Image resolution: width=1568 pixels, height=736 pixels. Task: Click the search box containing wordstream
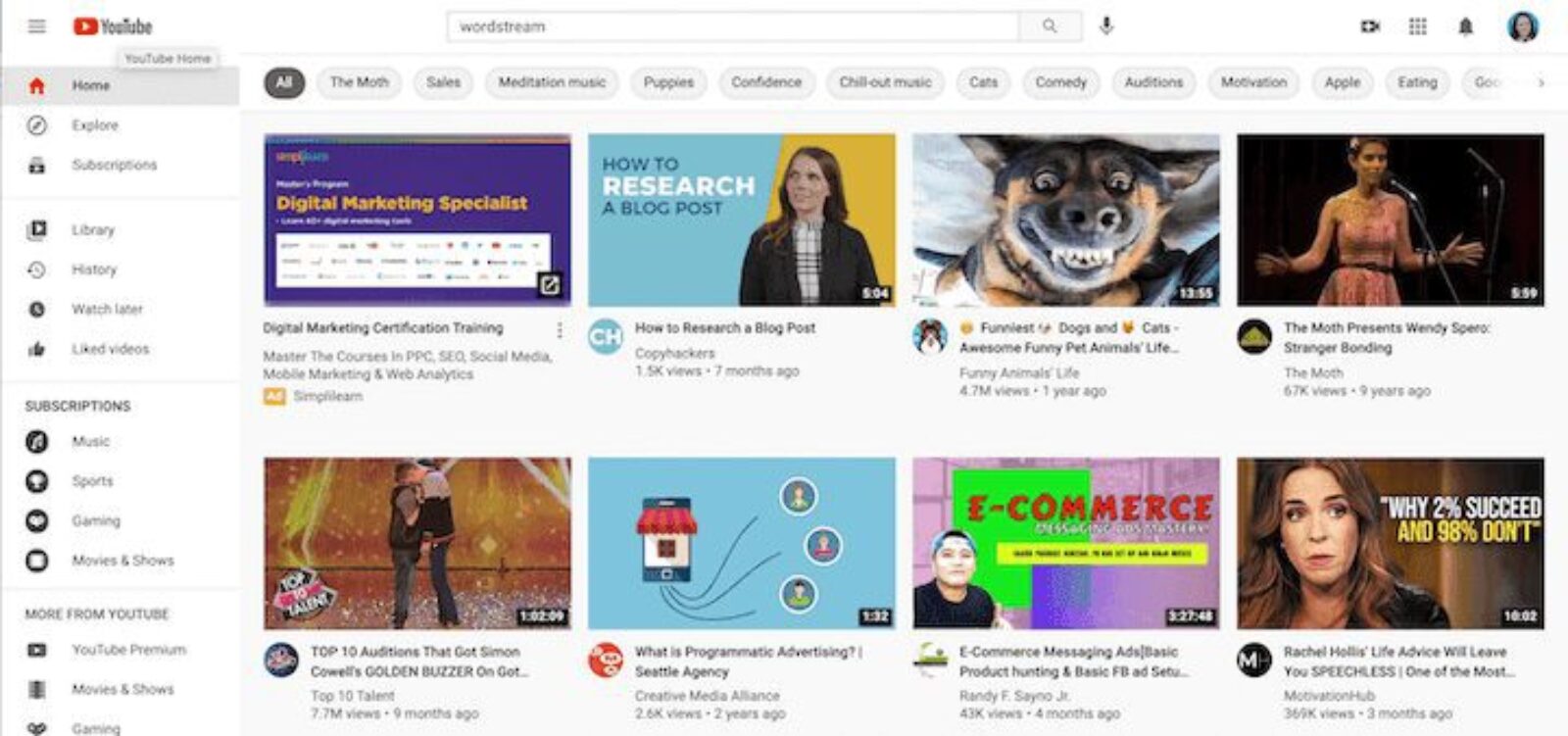point(733,26)
